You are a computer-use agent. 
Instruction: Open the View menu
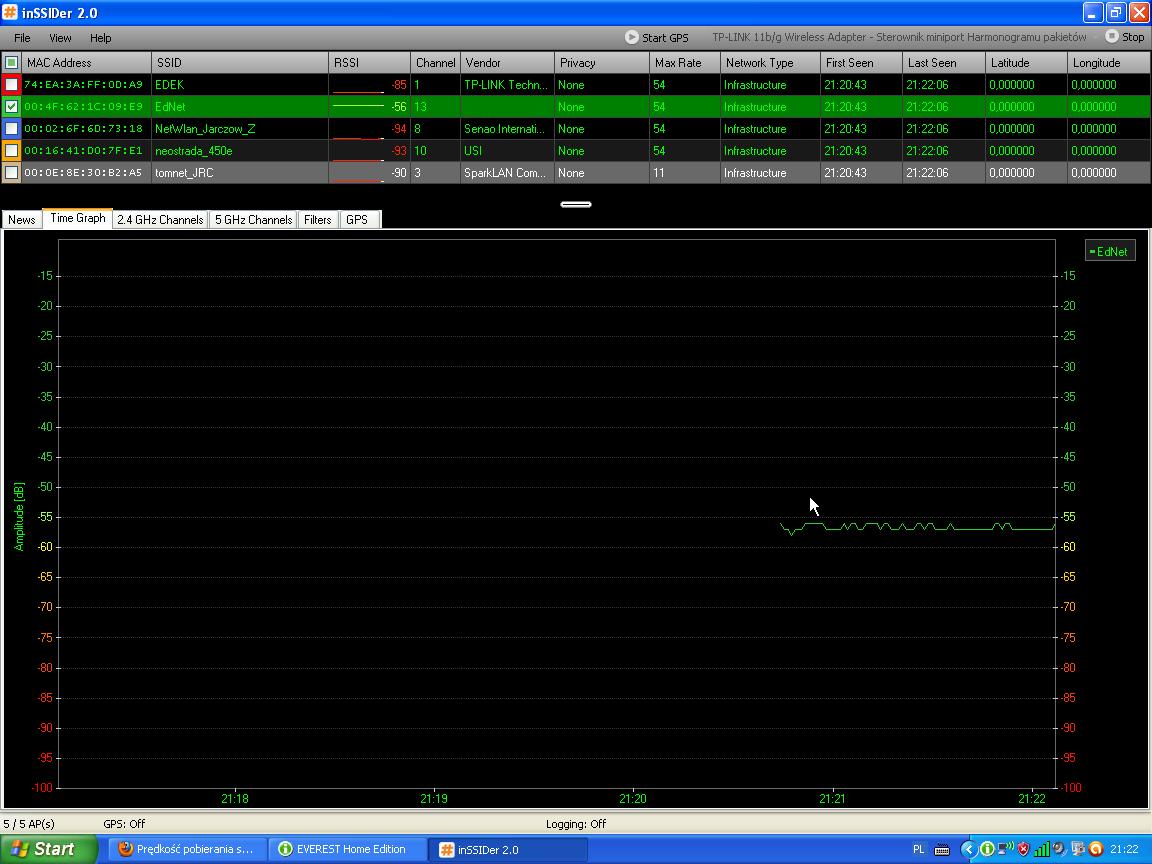[60, 37]
